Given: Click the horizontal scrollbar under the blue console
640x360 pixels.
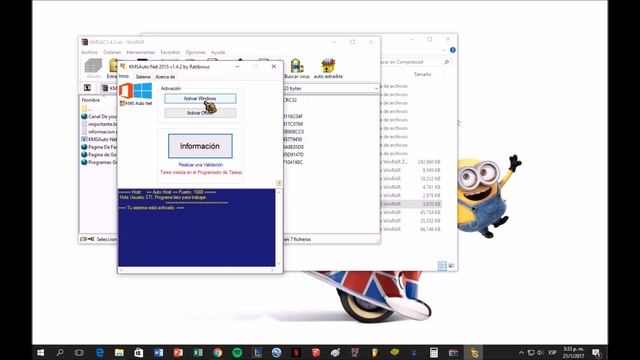Looking at the screenshot, I should point(196,270).
